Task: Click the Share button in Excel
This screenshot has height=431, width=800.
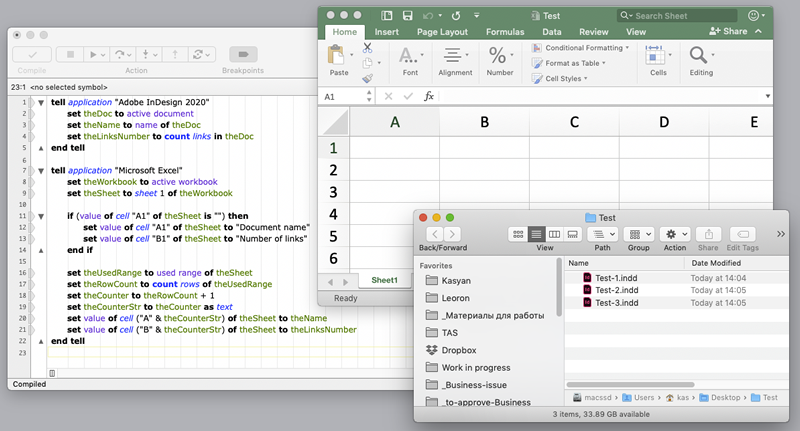Action: point(728,31)
